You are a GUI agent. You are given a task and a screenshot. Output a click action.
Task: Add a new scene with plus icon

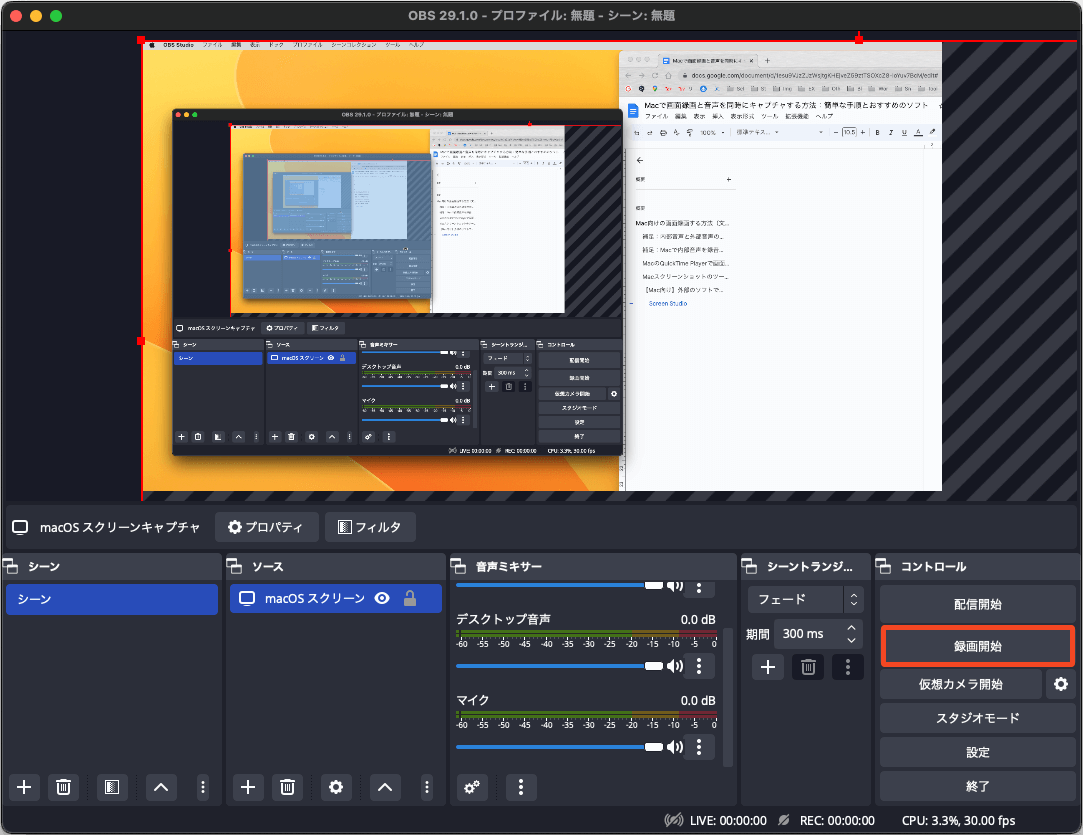[x=24, y=787]
